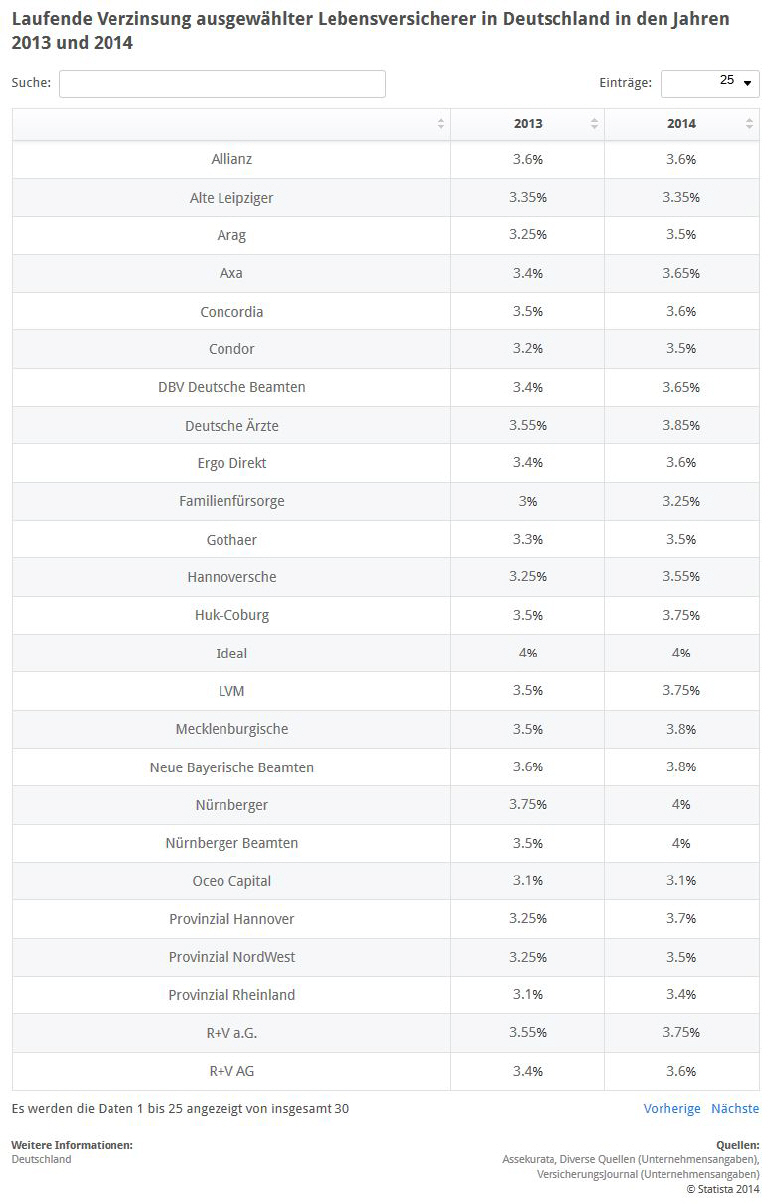Viewport: 773px width, 1204px height.
Task: Focus the Suche search input field
Action: (x=222, y=84)
